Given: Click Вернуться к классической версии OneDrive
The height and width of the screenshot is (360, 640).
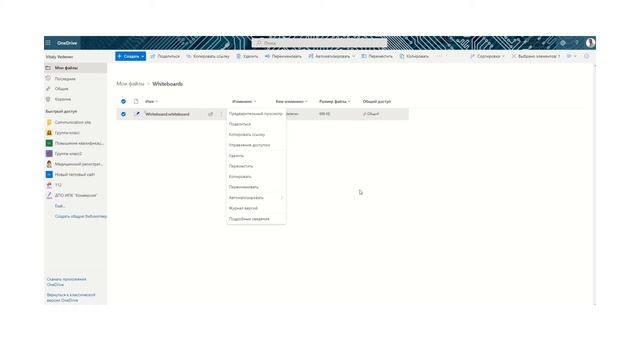Looking at the screenshot, I should click(71, 297).
